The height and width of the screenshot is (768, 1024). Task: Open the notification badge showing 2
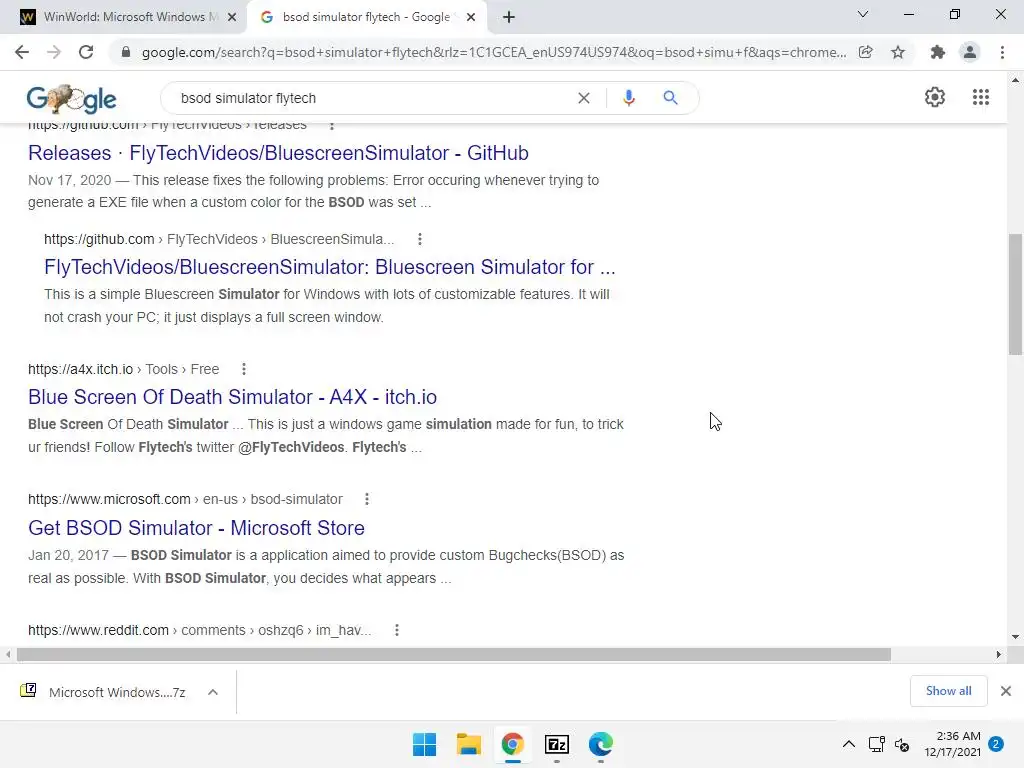tap(996, 744)
